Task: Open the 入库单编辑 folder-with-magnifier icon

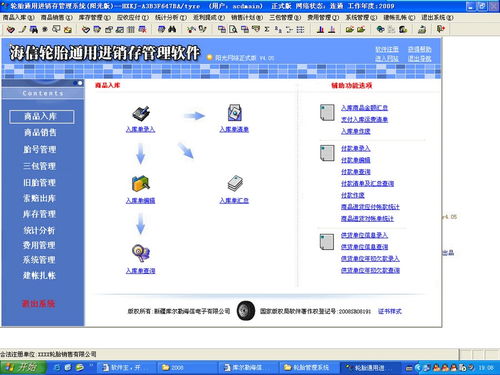Action: point(140,183)
